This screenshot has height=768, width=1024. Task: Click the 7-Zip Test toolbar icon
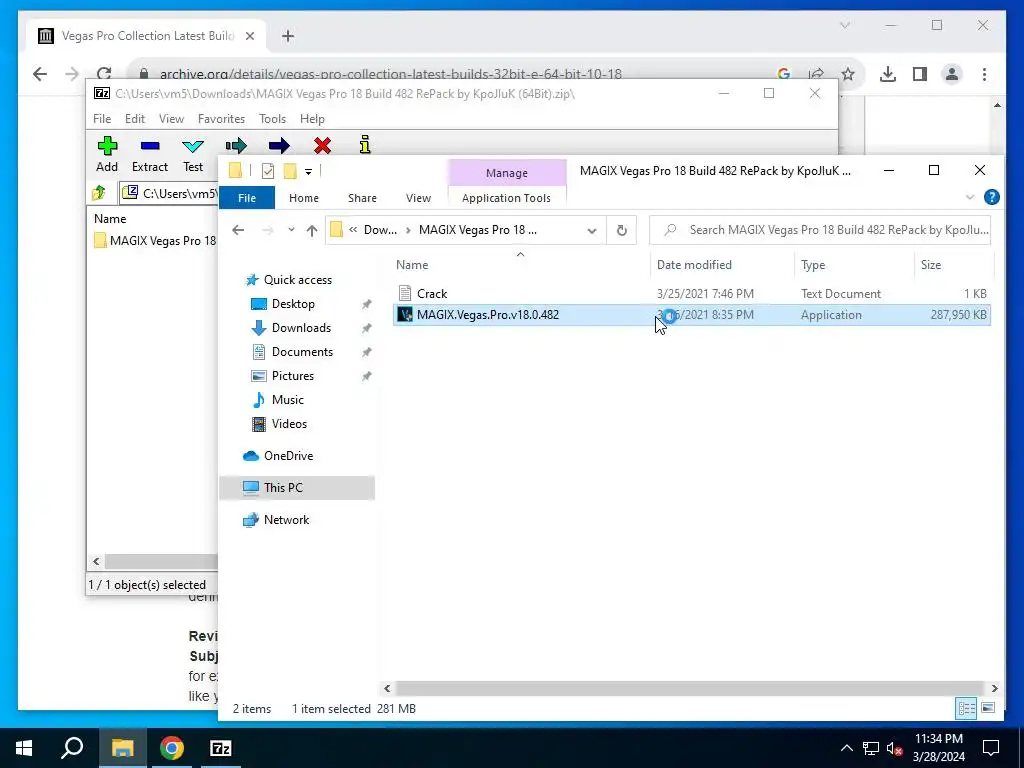[193, 146]
